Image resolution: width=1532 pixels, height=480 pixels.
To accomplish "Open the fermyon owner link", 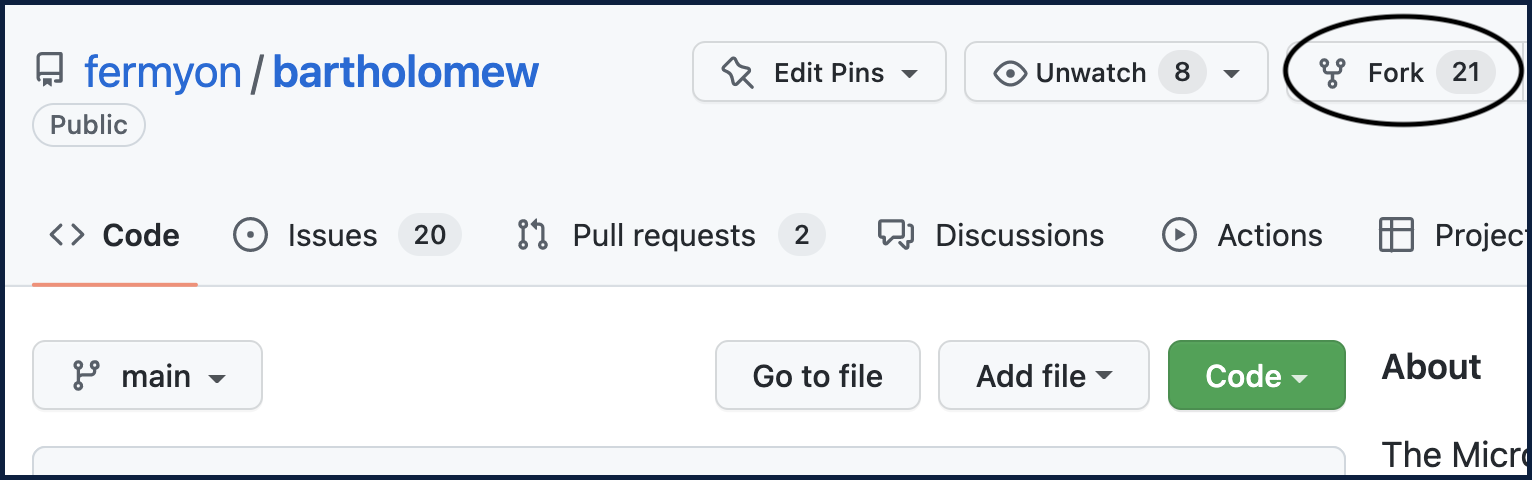I will (162, 72).
